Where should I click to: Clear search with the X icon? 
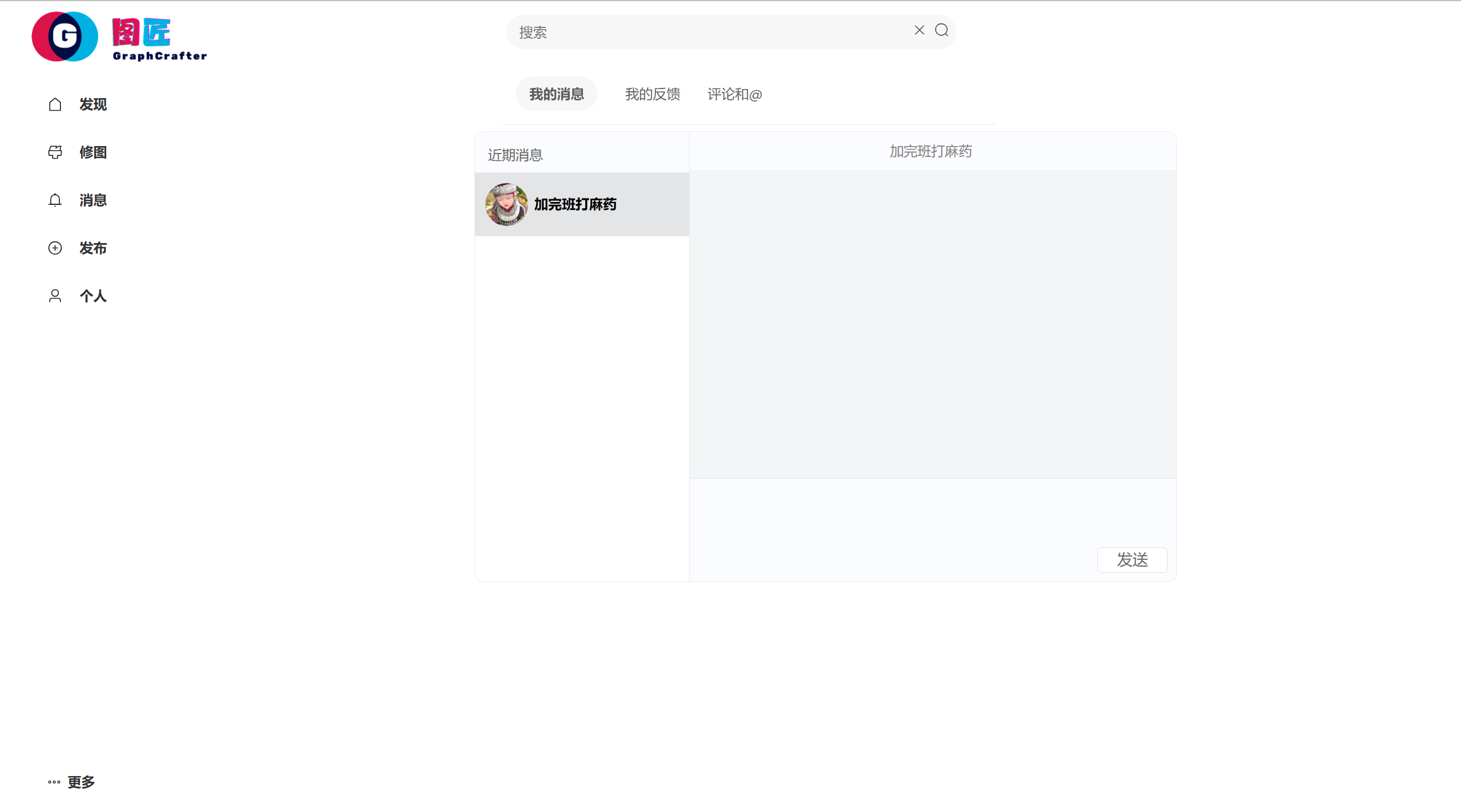click(919, 30)
